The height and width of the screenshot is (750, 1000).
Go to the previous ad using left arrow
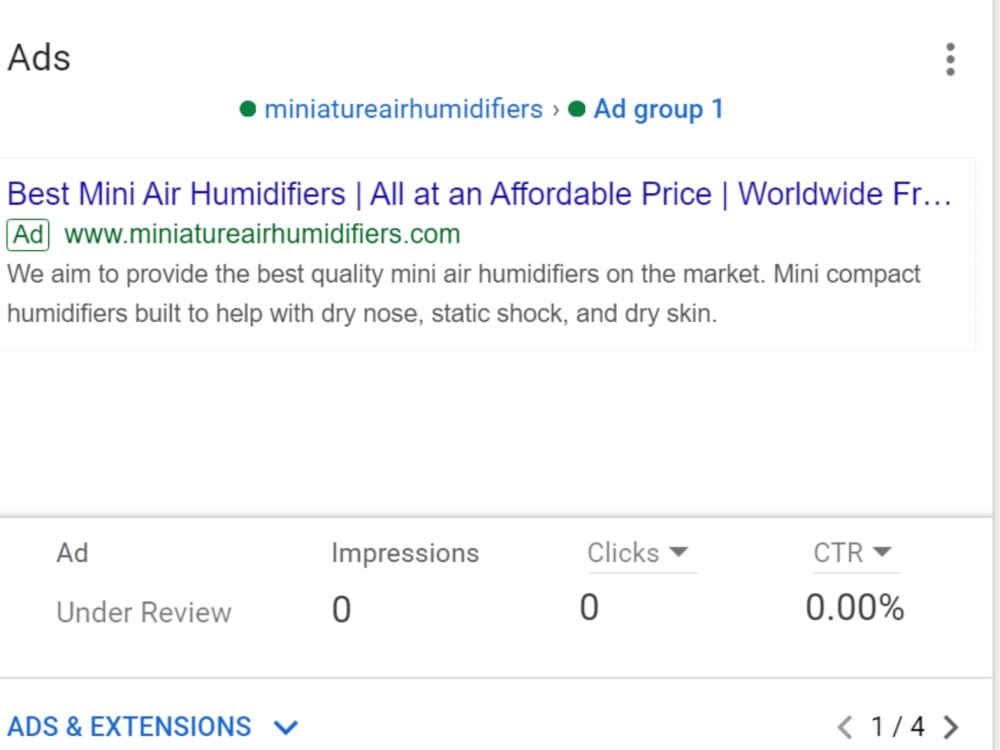[x=845, y=726]
